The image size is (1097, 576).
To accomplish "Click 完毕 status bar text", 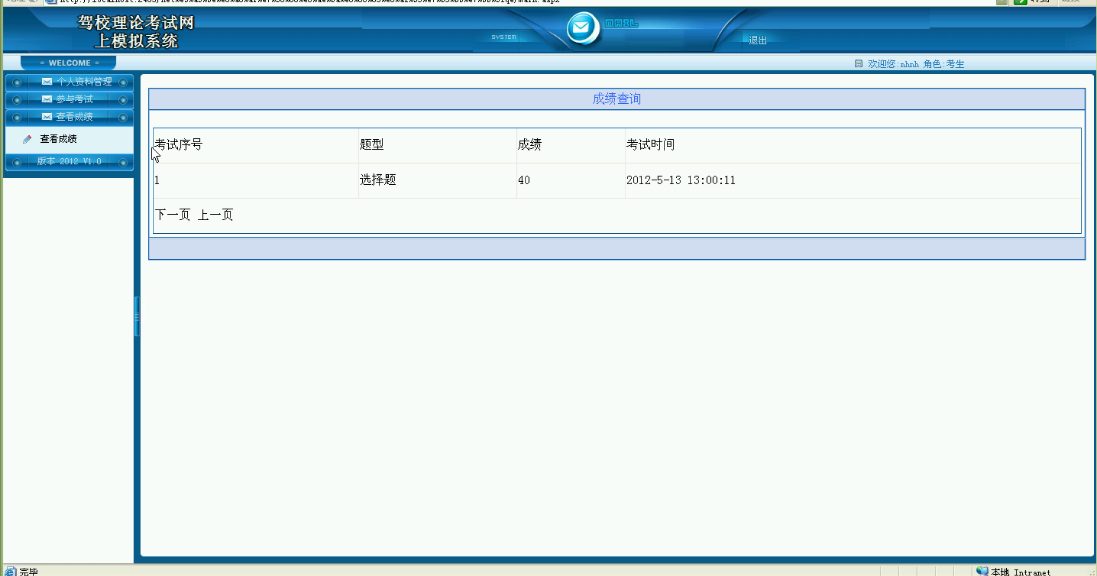I will click(x=29, y=572).
